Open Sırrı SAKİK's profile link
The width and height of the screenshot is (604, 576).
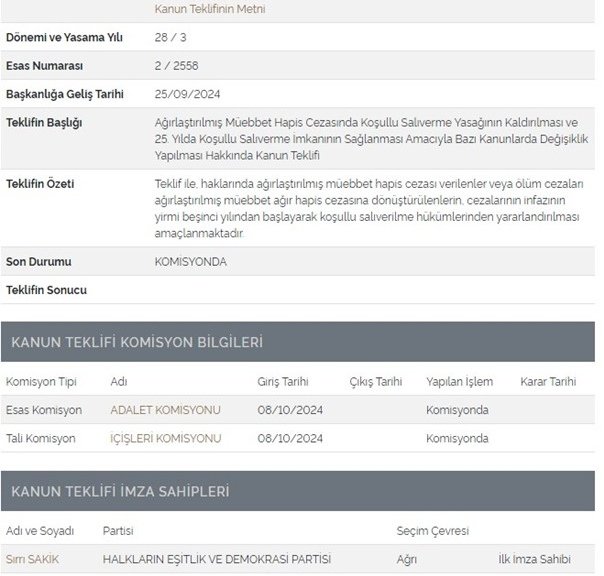pyautogui.click(x=32, y=559)
